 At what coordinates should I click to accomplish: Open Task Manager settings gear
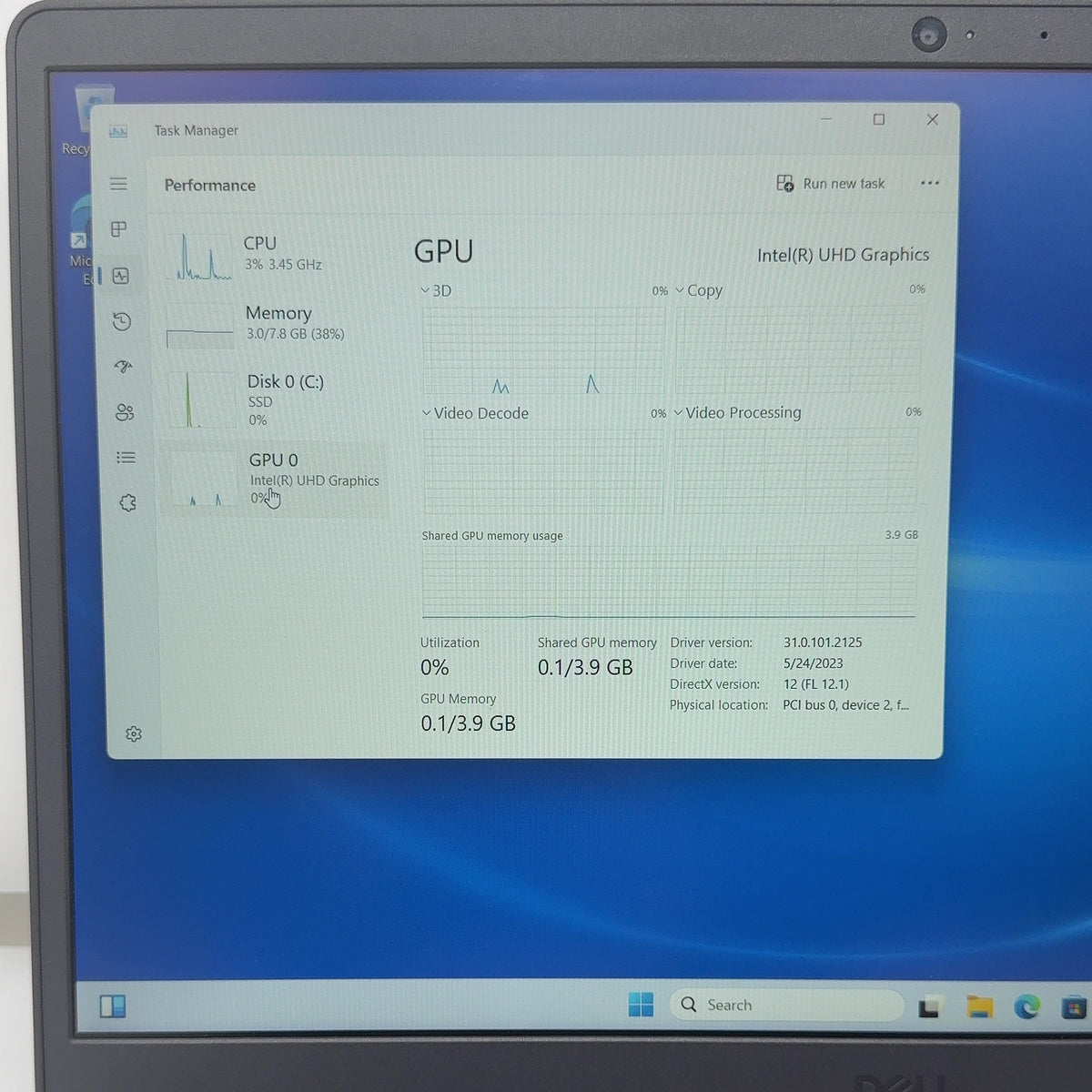tap(134, 733)
